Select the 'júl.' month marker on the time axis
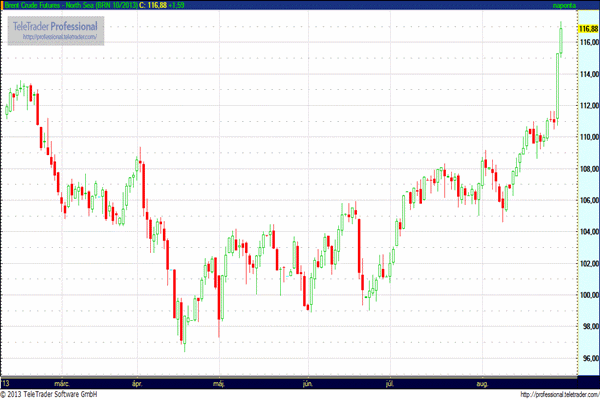 387,383
